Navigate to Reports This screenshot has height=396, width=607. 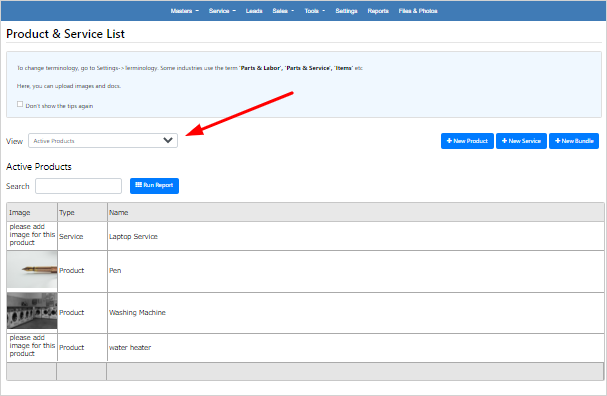click(378, 11)
